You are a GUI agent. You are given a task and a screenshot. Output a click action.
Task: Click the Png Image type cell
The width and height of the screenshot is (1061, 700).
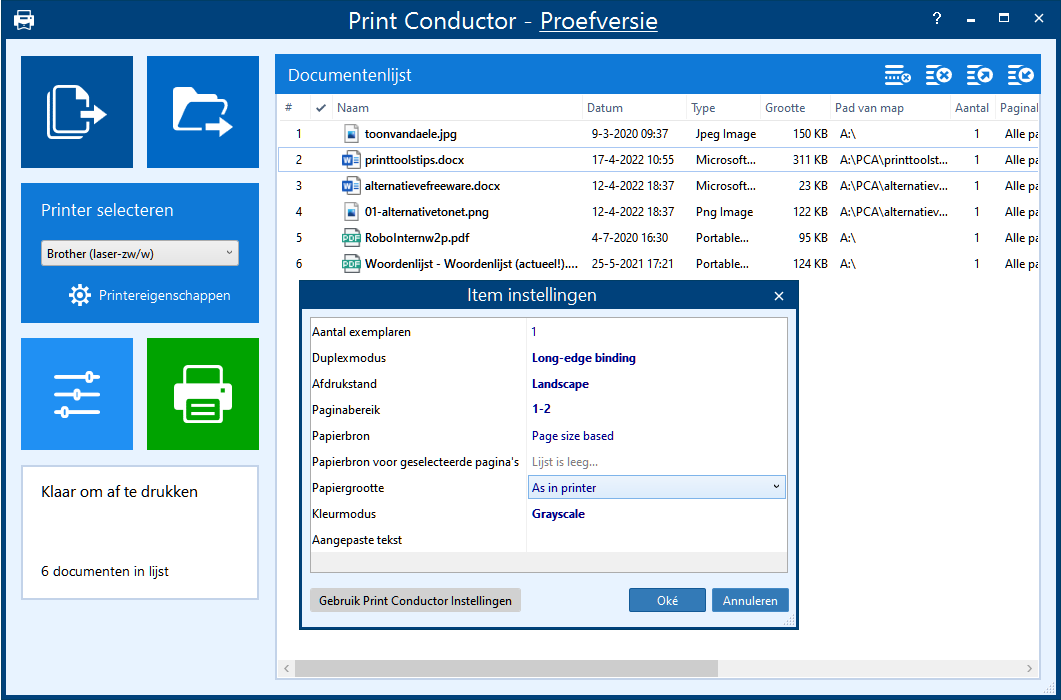(724, 212)
